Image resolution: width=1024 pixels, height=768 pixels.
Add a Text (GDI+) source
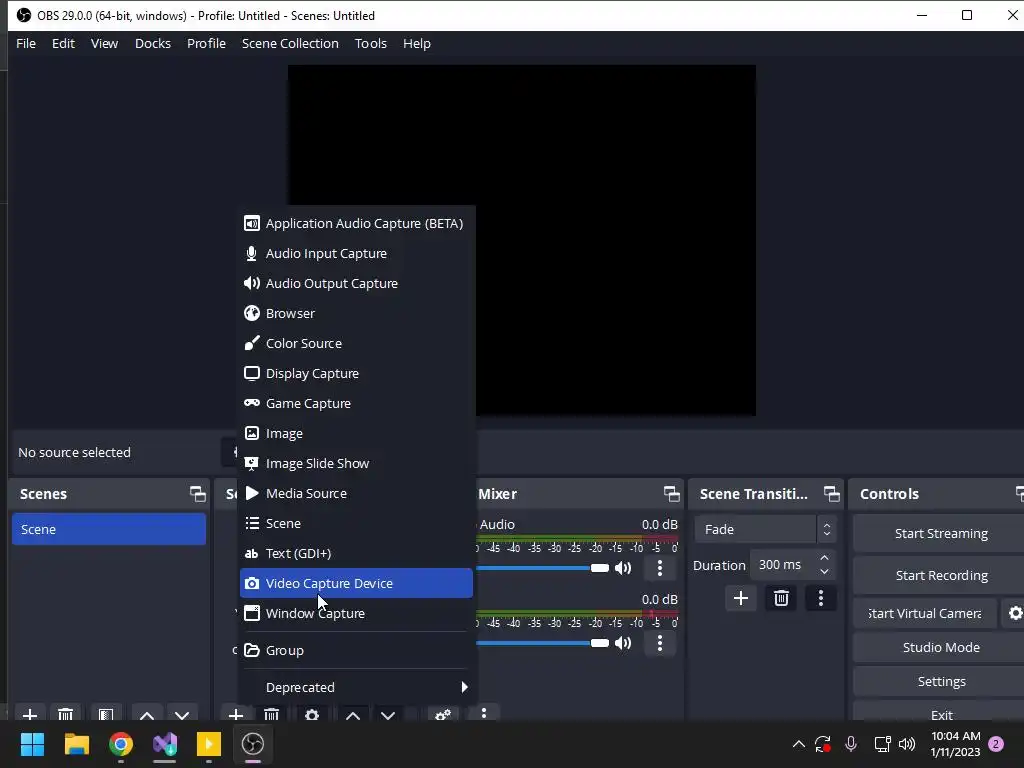point(356,554)
